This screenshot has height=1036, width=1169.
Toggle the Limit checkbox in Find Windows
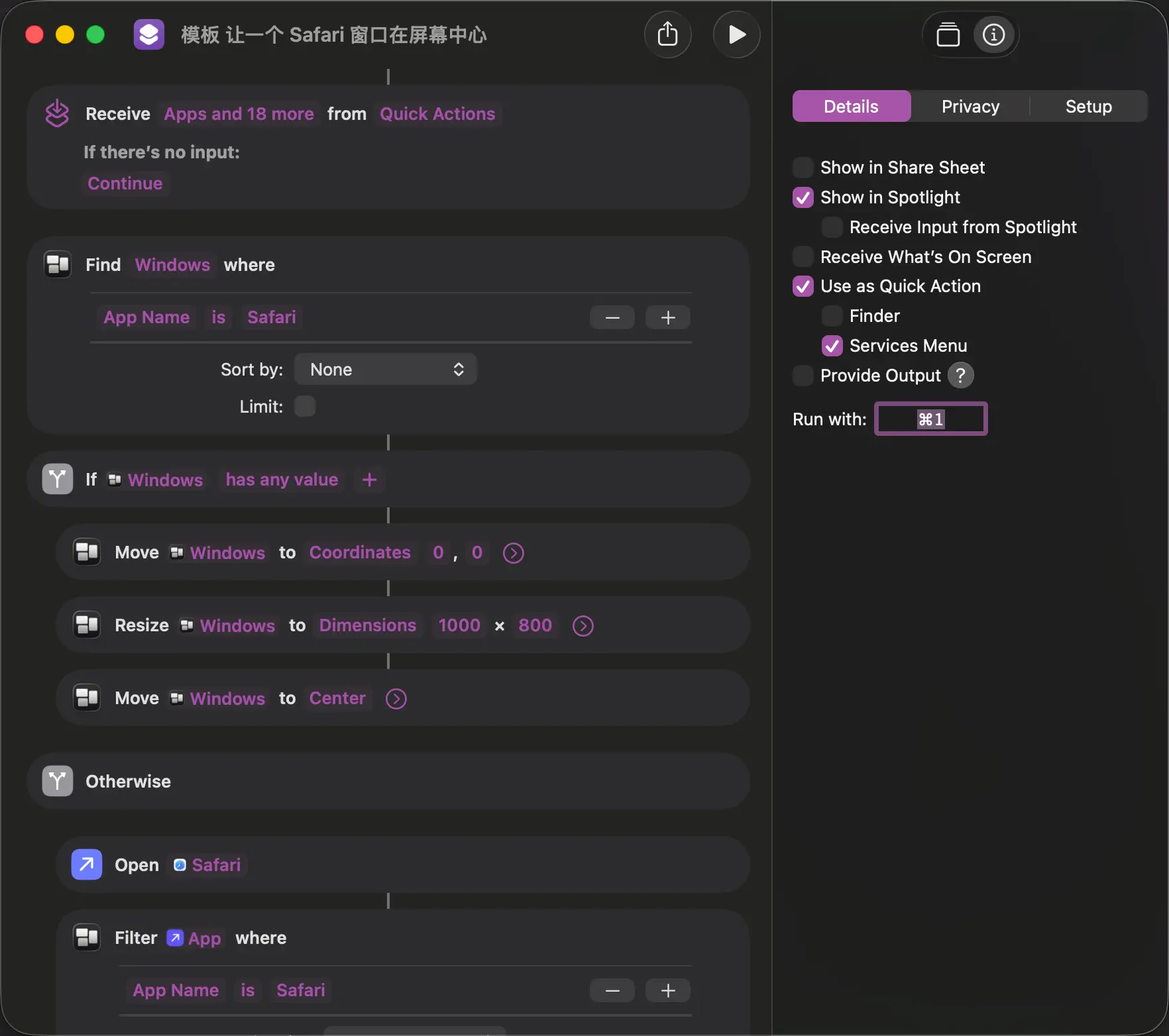[x=305, y=406]
